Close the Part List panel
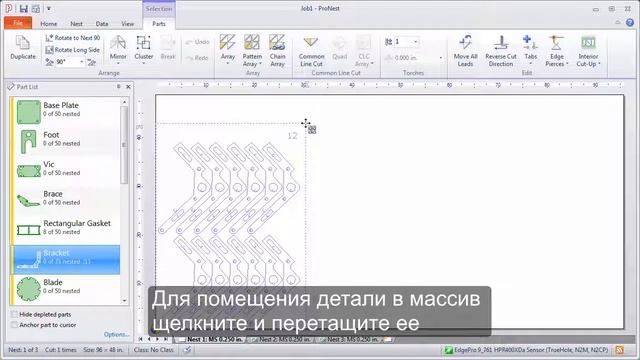The image size is (640, 360). (128, 87)
